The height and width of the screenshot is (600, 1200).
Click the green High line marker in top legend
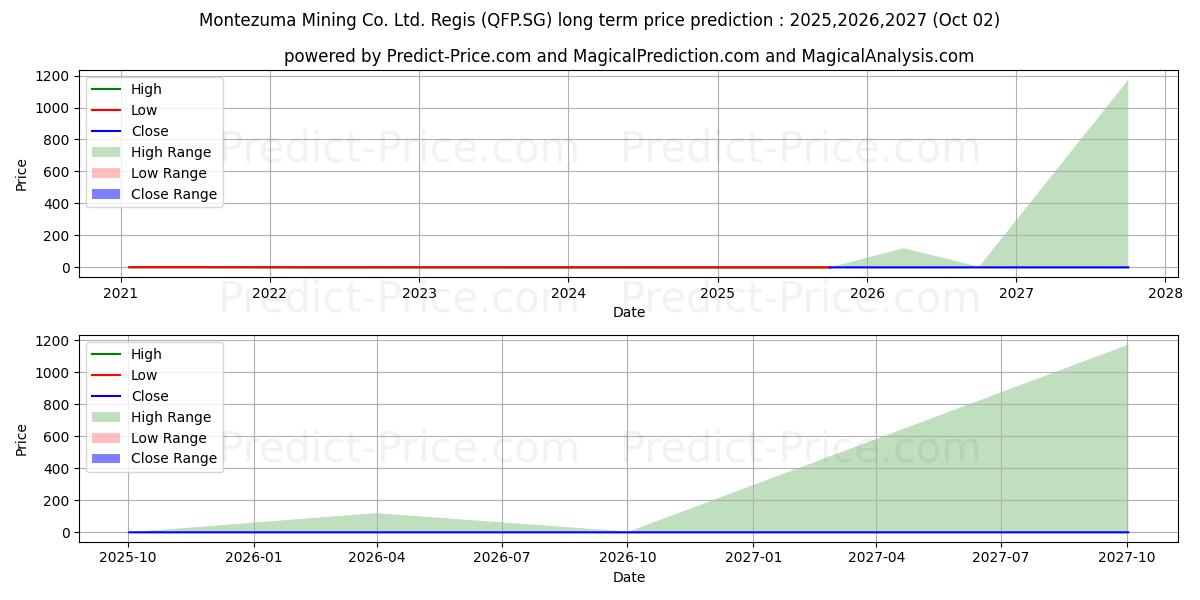(105, 89)
